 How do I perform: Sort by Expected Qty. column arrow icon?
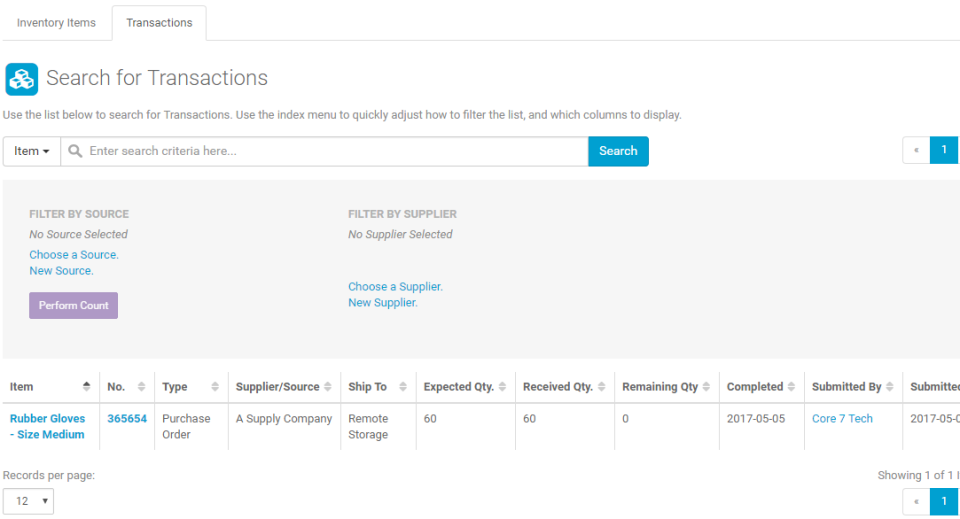click(502, 386)
